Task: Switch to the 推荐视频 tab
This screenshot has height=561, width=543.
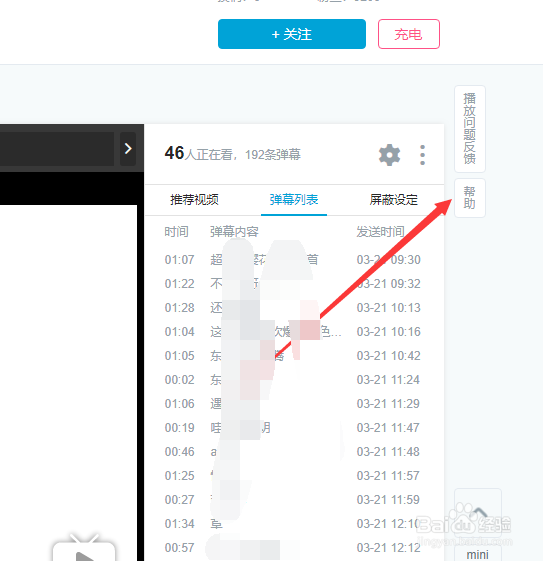Action: tap(194, 199)
